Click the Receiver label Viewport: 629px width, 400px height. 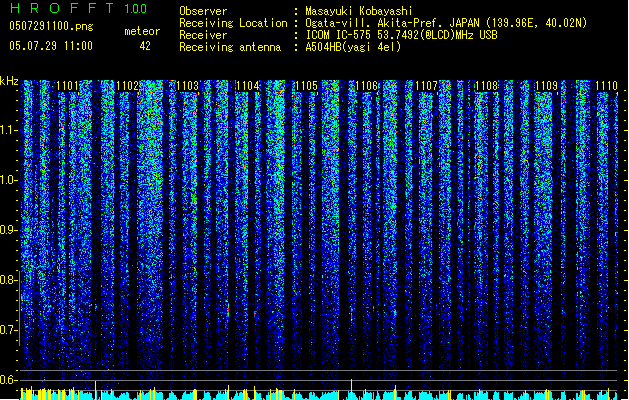coord(203,35)
